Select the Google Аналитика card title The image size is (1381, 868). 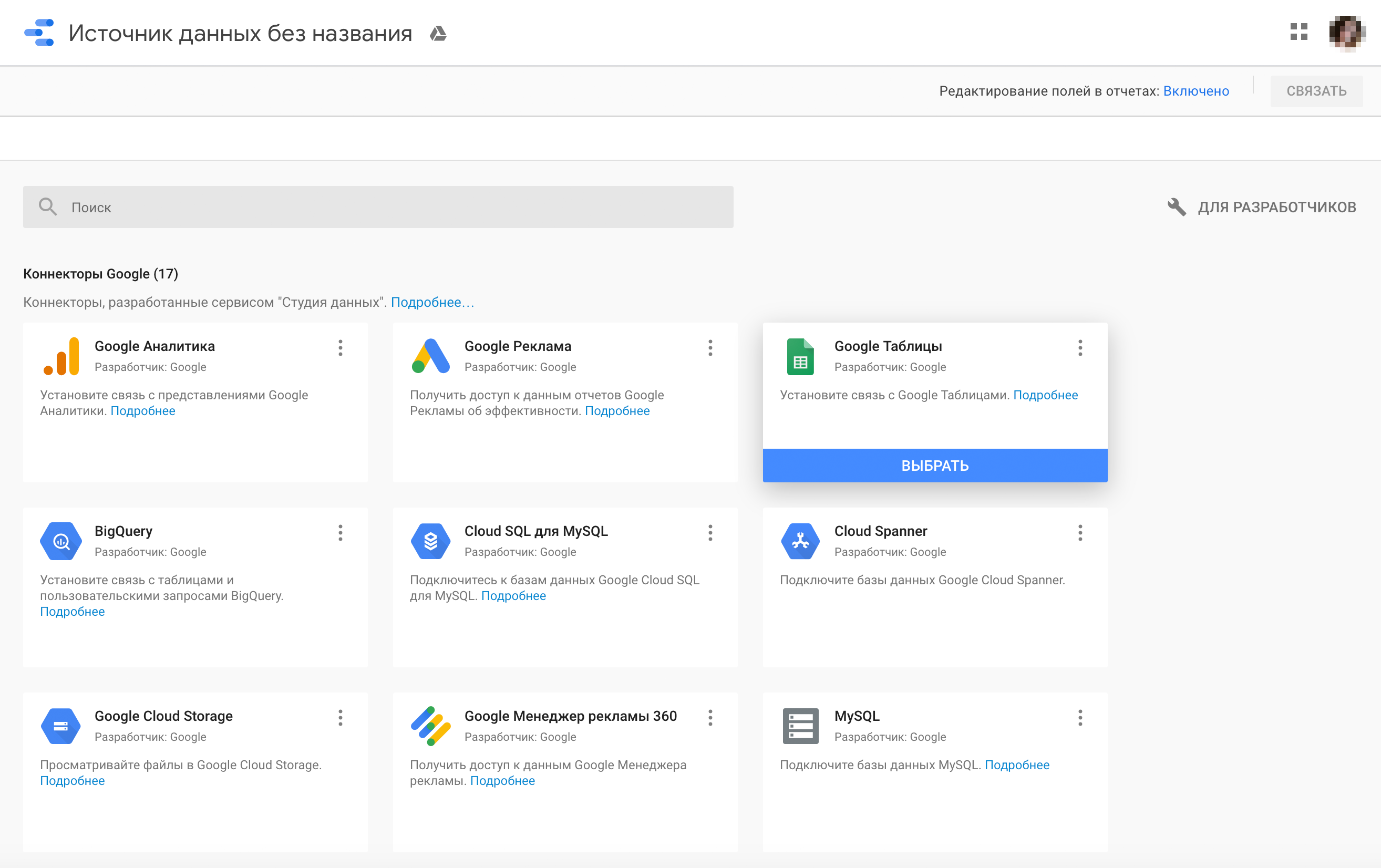(155, 346)
